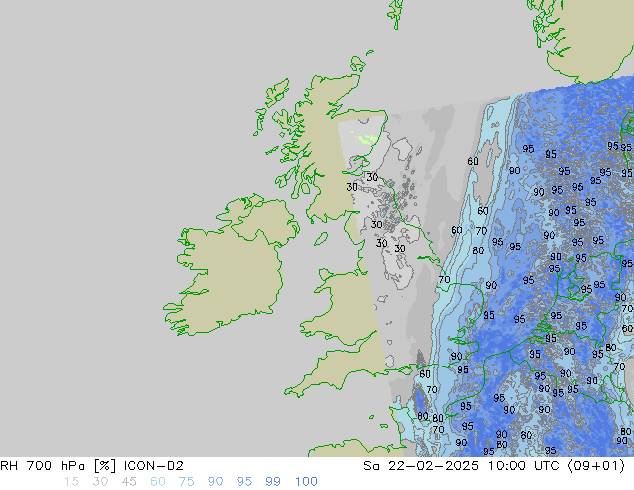Select legend value 100

[x=306, y=482]
